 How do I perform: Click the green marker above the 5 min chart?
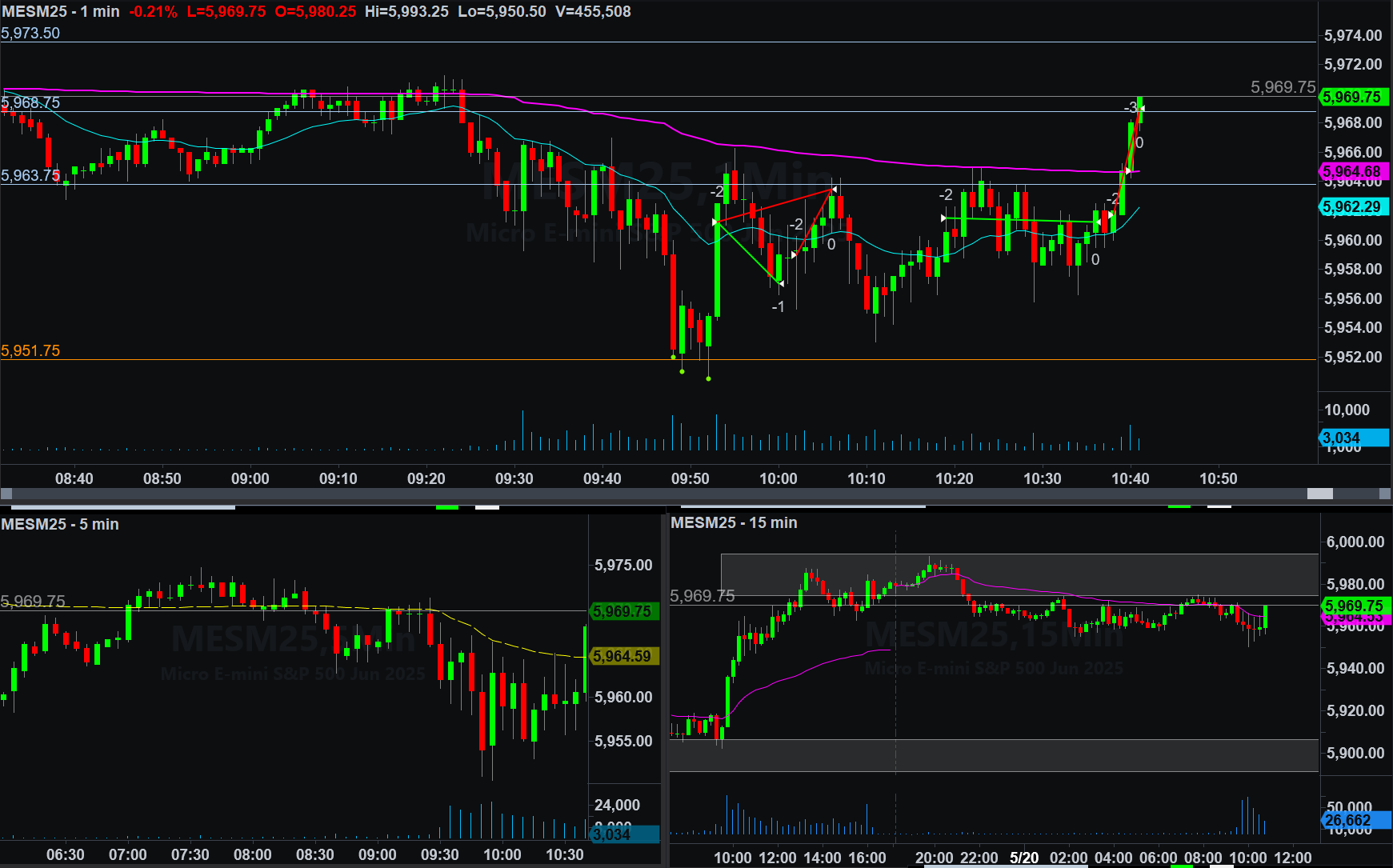(x=447, y=506)
